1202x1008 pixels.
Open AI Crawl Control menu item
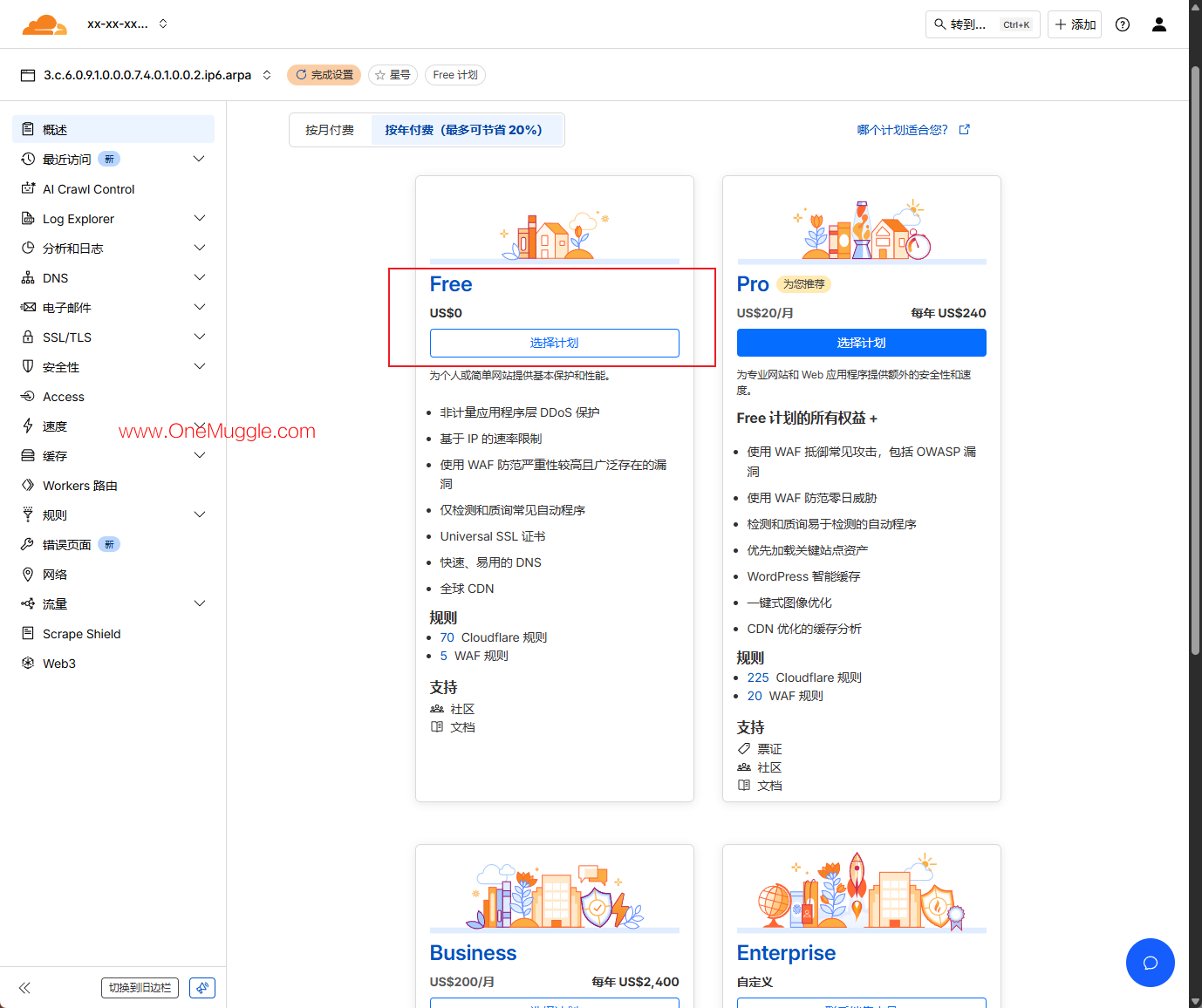[113, 188]
